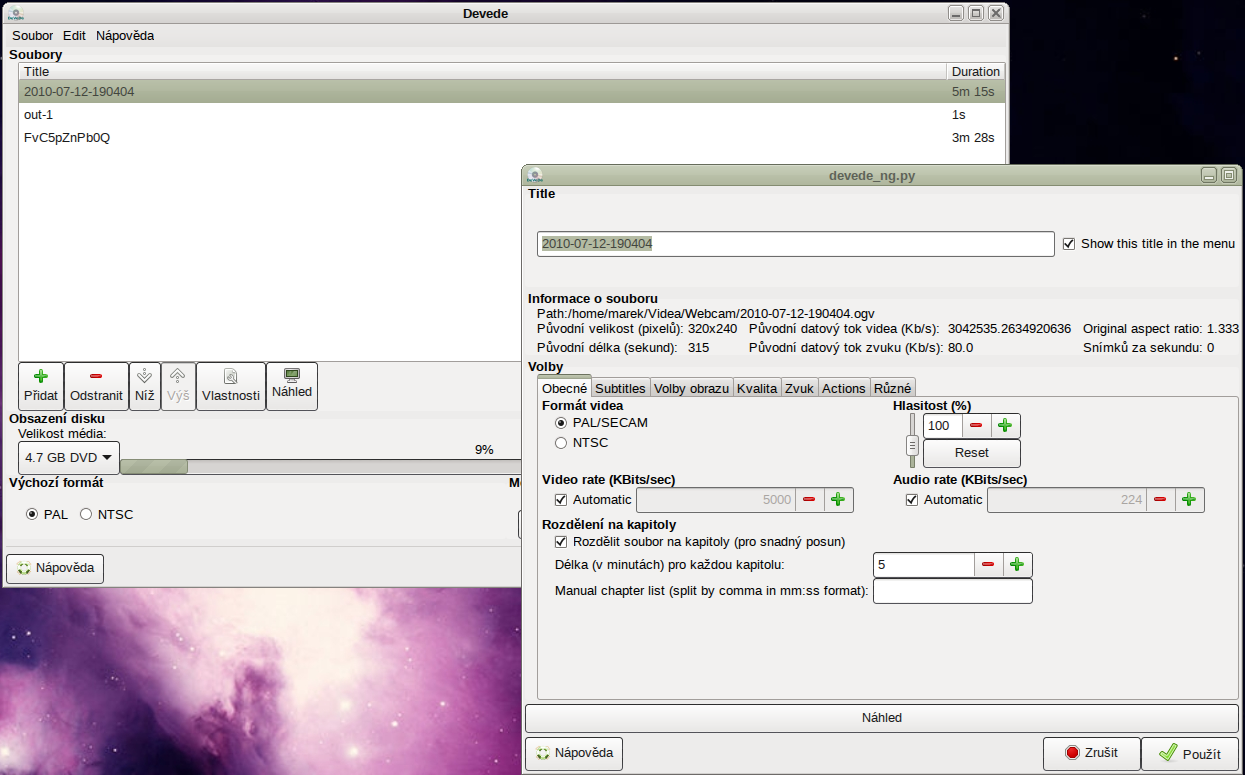This screenshot has height=775, width=1245.
Task: Click wide Náhled button in properties dialog
Action: pos(881,718)
